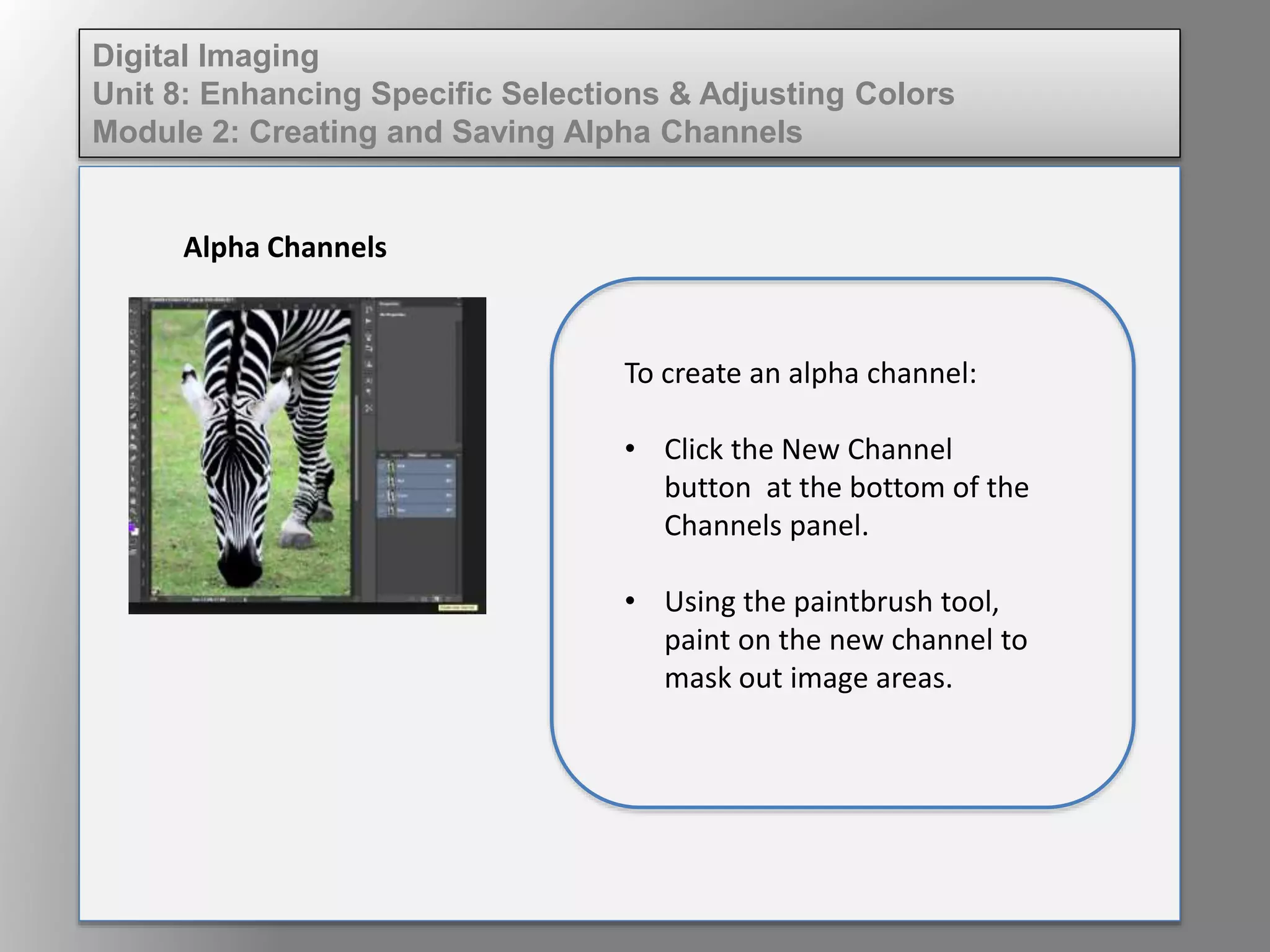Select the Lasso tool in the toolbar
This screenshot has height=952, width=1270.
[x=133, y=332]
